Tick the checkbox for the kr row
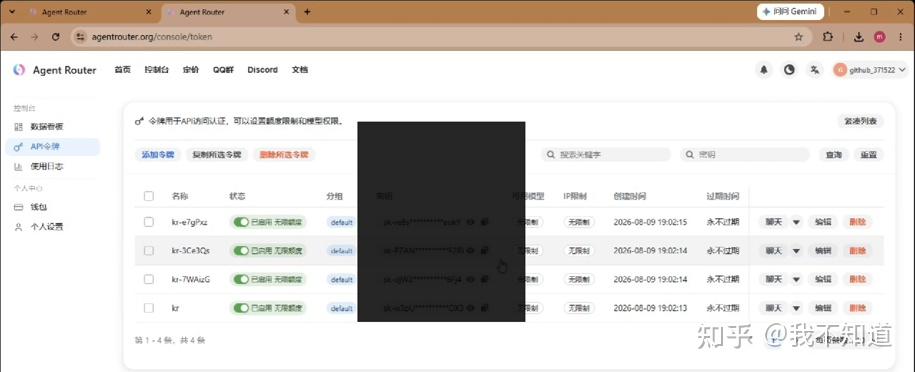Viewport: 915px width, 372px height. pos(149,308)
